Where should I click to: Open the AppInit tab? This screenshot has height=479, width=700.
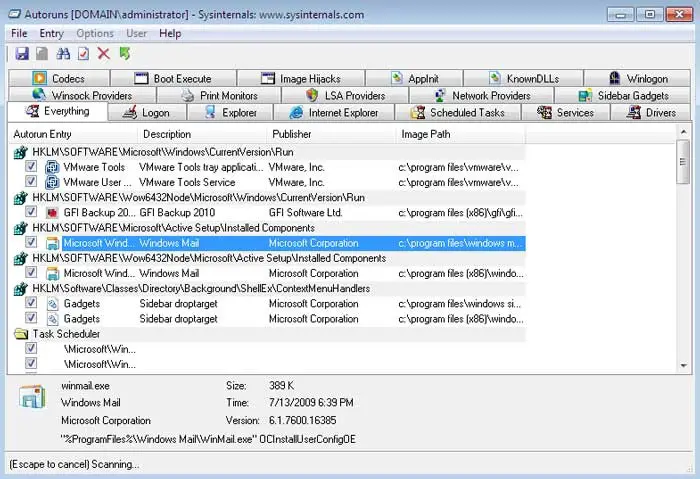pyautogui.click(x=414, y=79)
